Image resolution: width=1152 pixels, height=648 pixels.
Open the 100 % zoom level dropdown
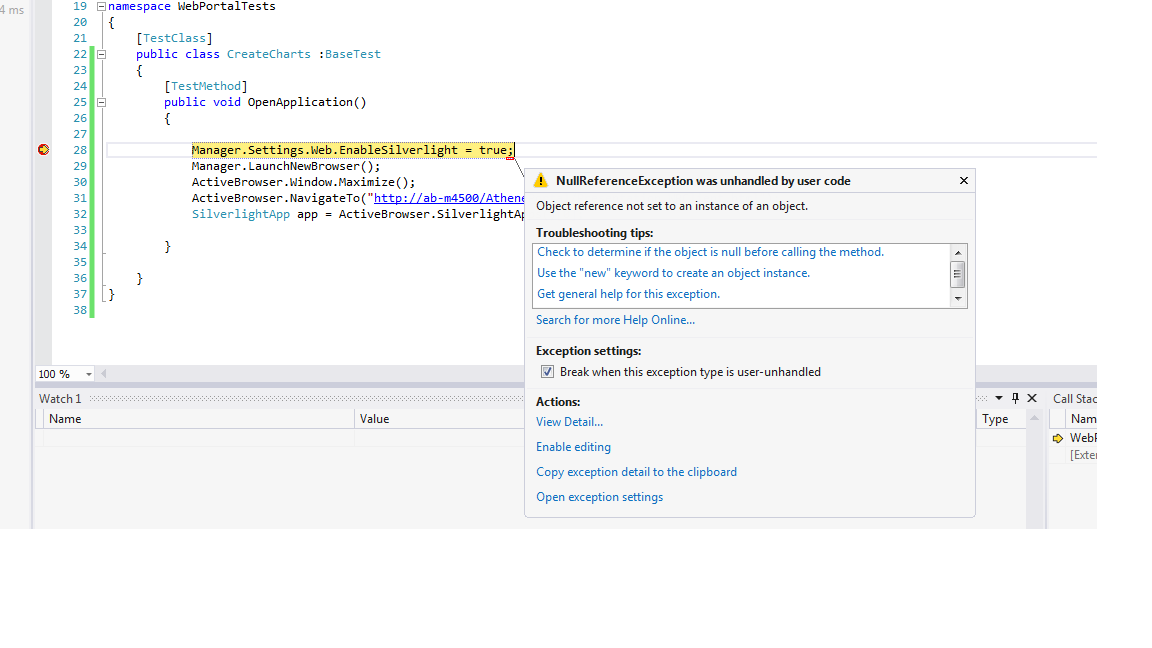(88, 374)
